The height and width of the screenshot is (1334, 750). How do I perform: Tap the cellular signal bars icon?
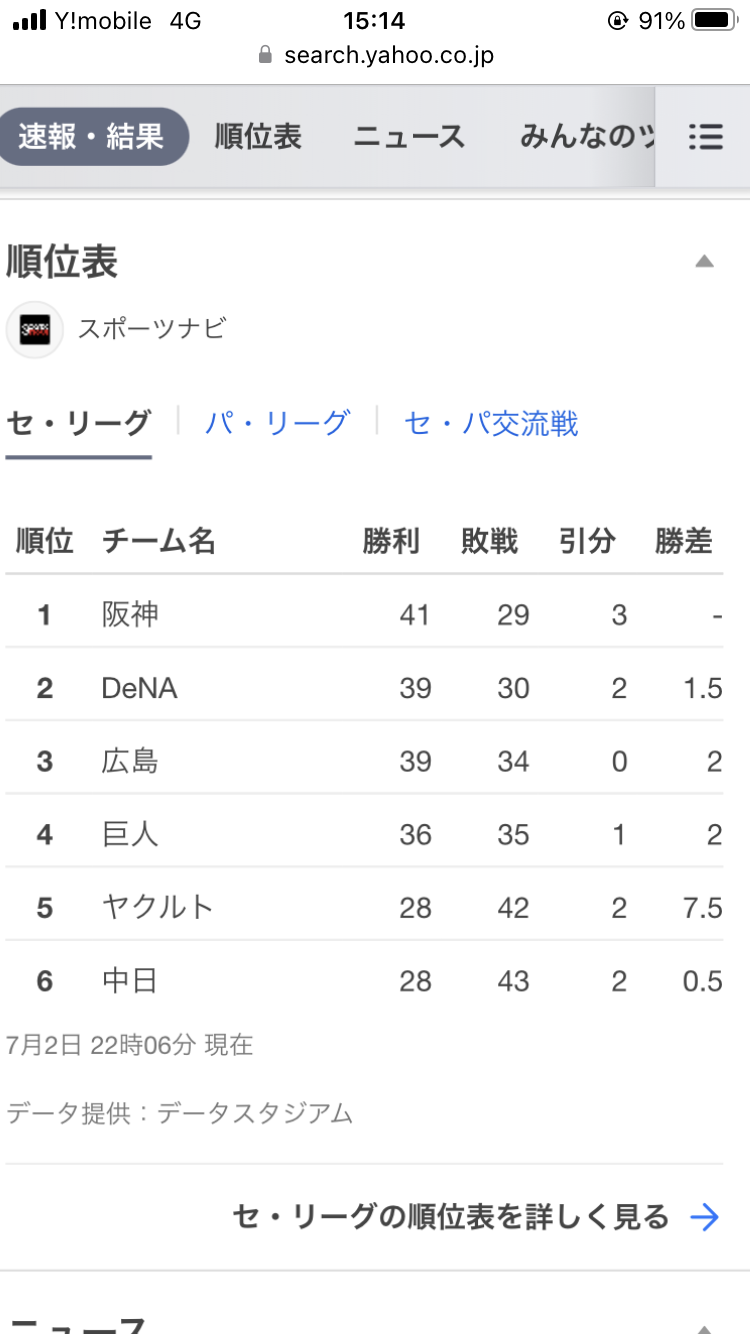[30, 20]
